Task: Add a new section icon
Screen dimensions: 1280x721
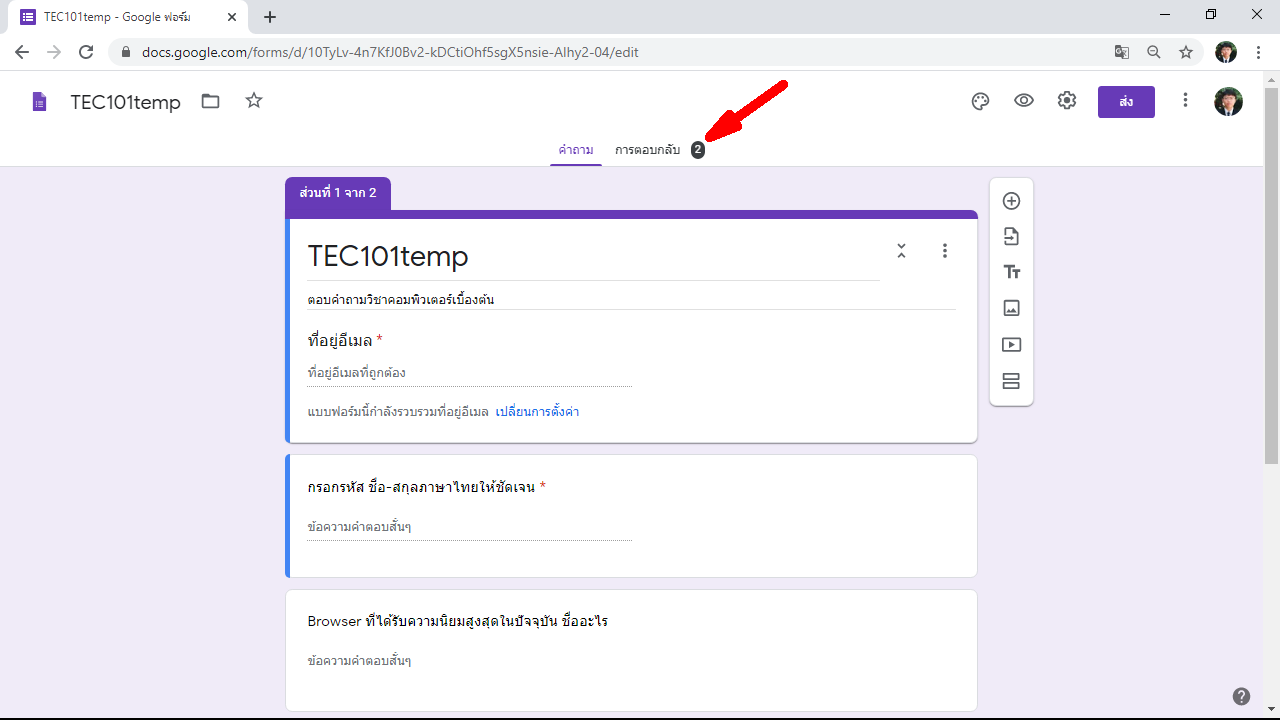Action: pos(1011,381)
